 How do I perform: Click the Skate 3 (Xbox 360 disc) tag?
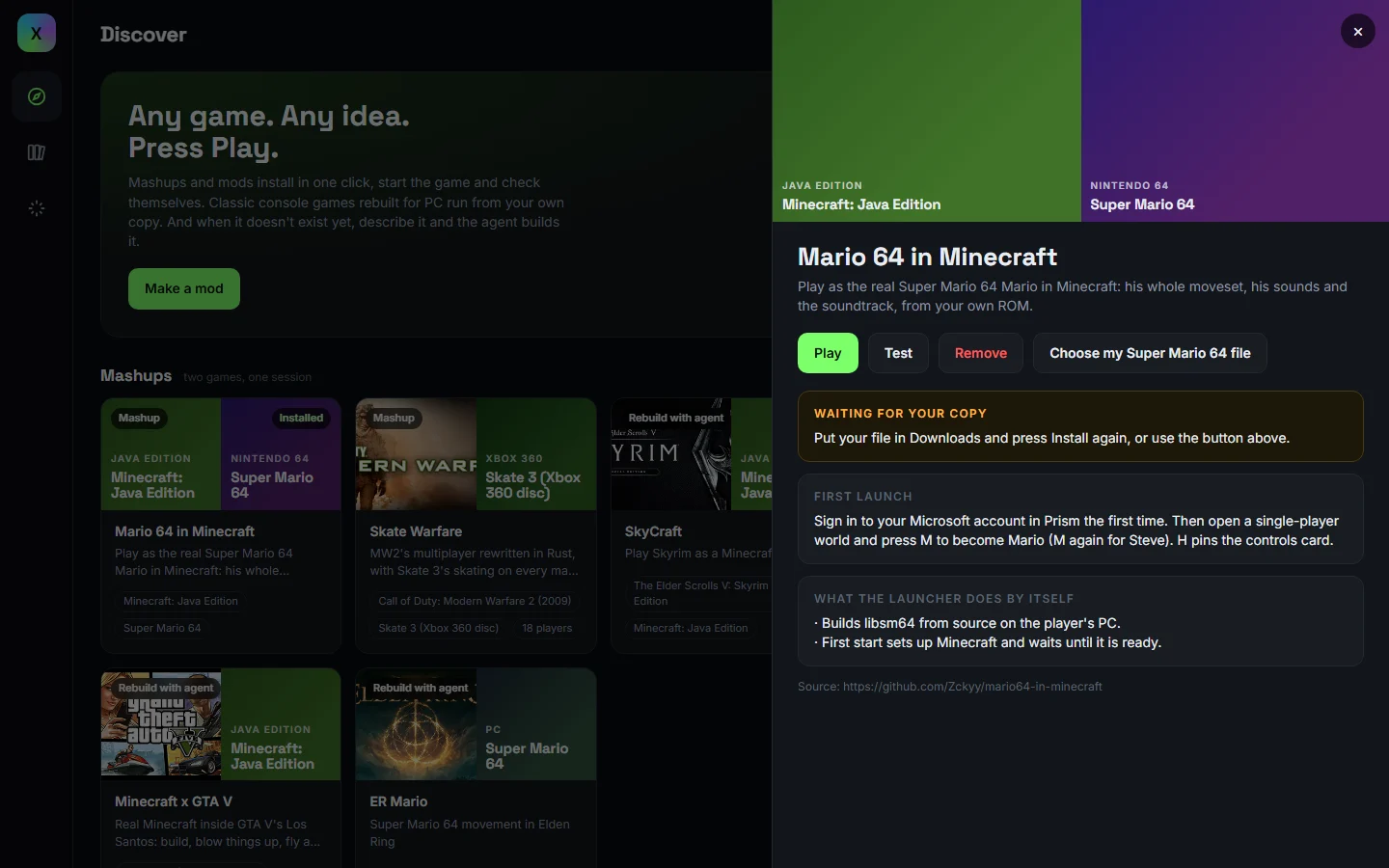coord(439,628)
